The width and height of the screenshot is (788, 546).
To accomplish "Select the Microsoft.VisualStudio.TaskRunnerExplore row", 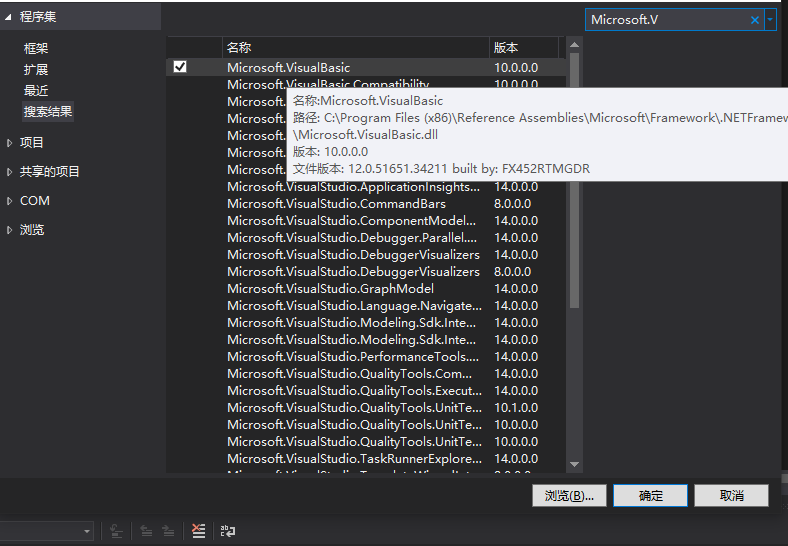I will [x=366, y=459].
